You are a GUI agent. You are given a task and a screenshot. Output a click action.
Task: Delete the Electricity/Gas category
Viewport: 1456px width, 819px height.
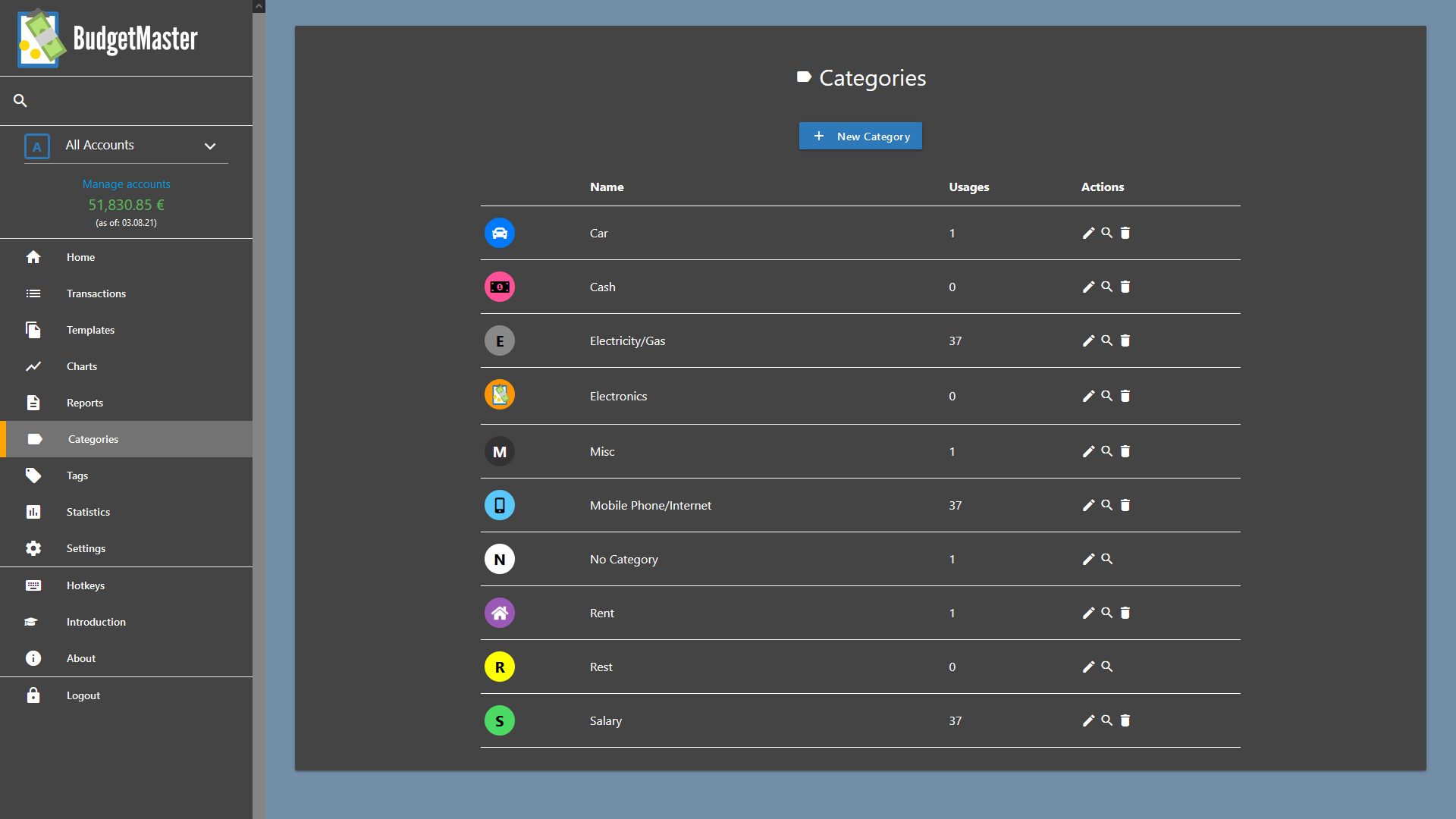pyautogui.click(x=1125, y=340)
